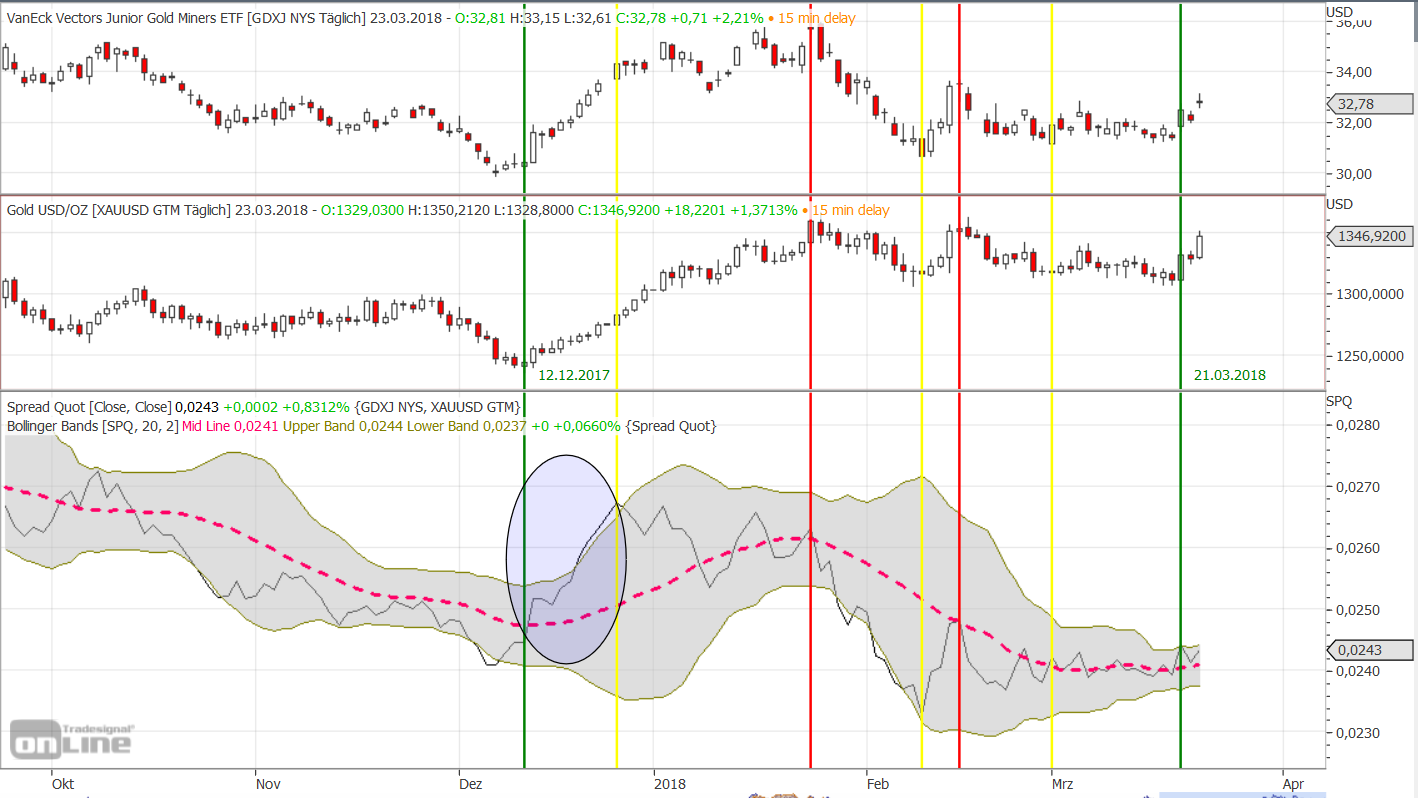This screenshot has height=798, width=1418.
Task: Click the 0,0270 spread axis value
Action: pyautogui.click(x=1359, y=487)
